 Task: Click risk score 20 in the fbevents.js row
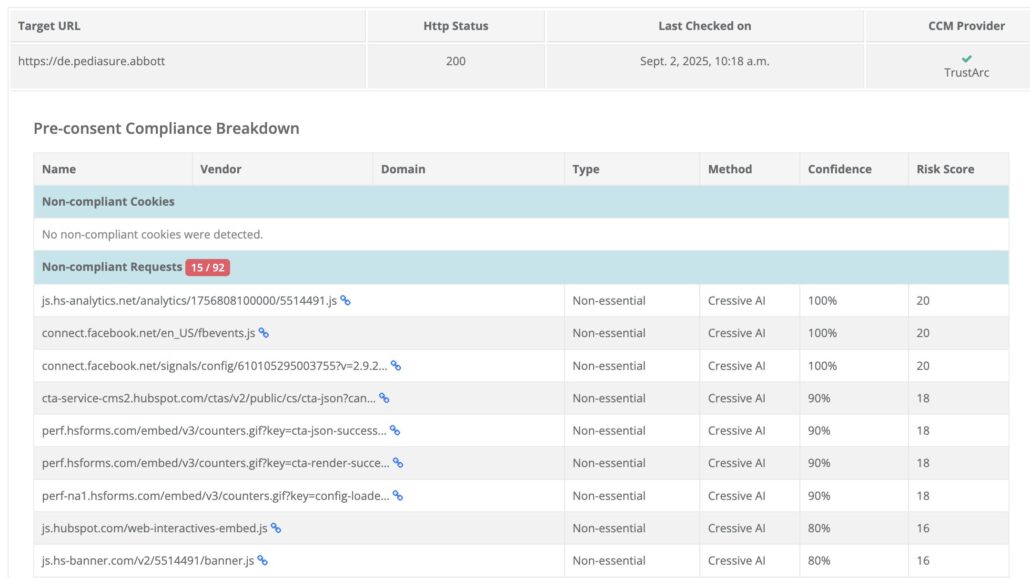[923, 333]
